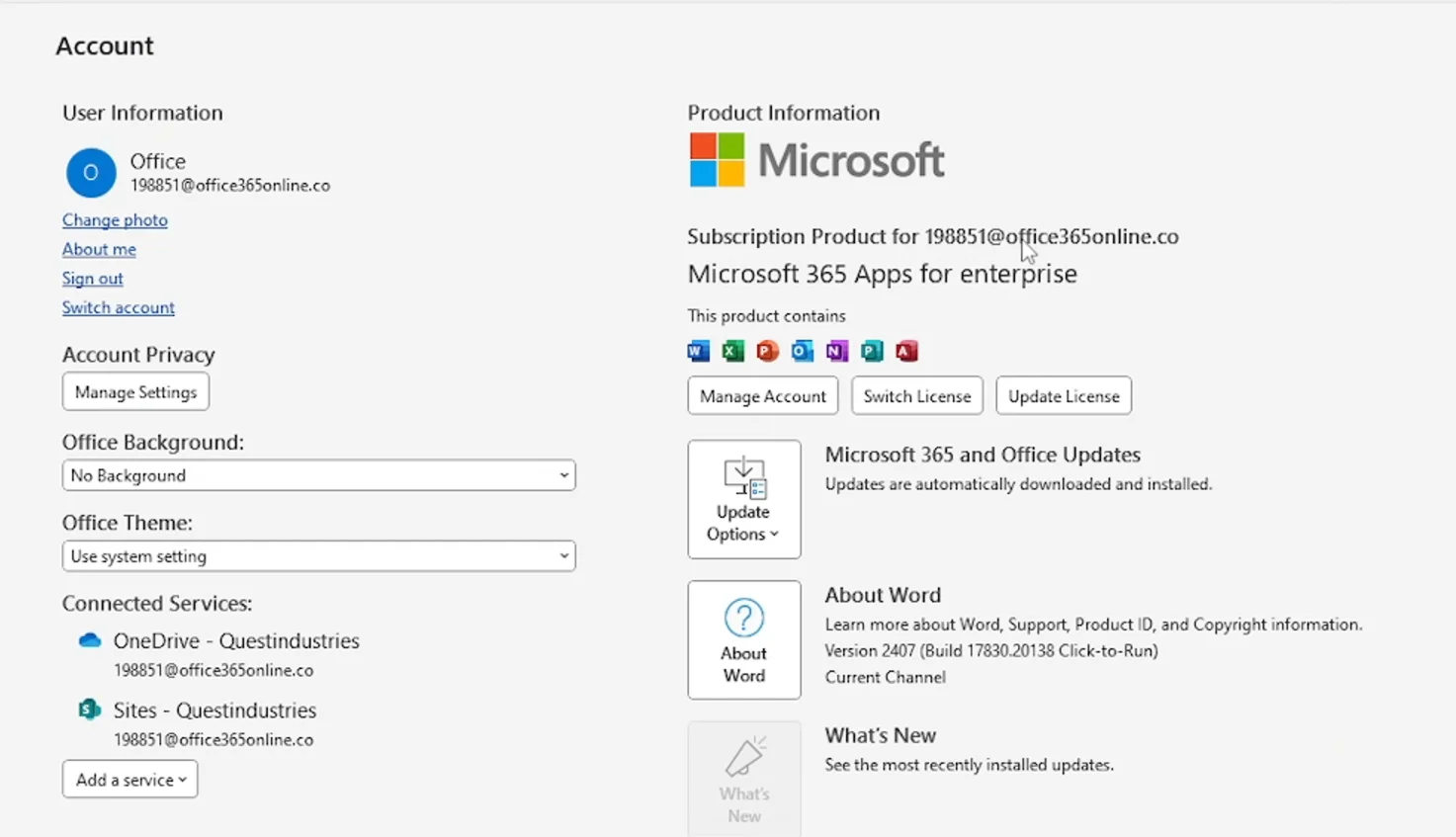Click the Office user avatar circle
Image resolution: width=1456 pixels, height=837 pixels.
[91, 173]
